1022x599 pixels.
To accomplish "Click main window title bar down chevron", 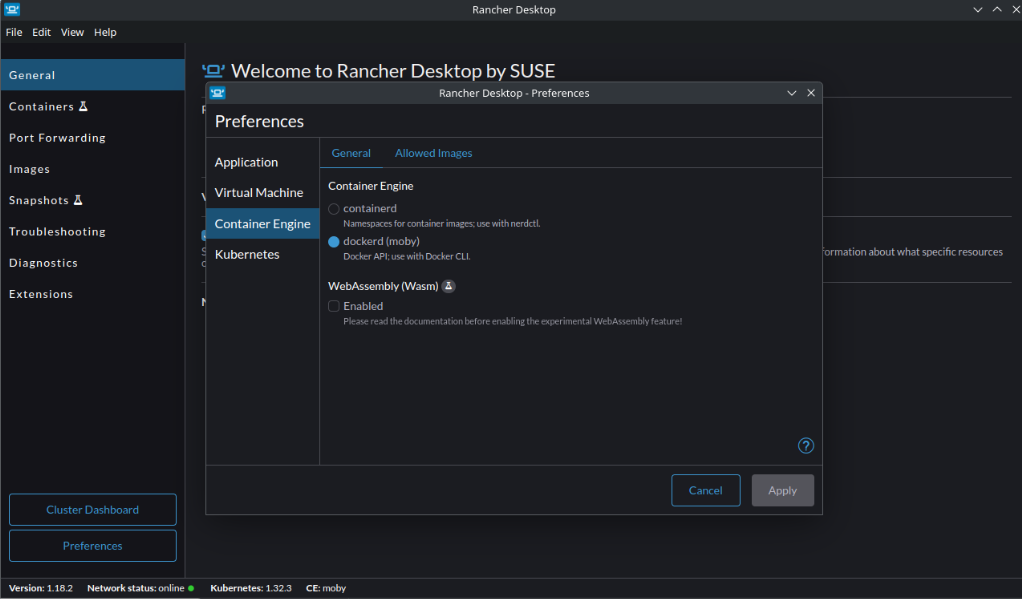I will [977, 10].
